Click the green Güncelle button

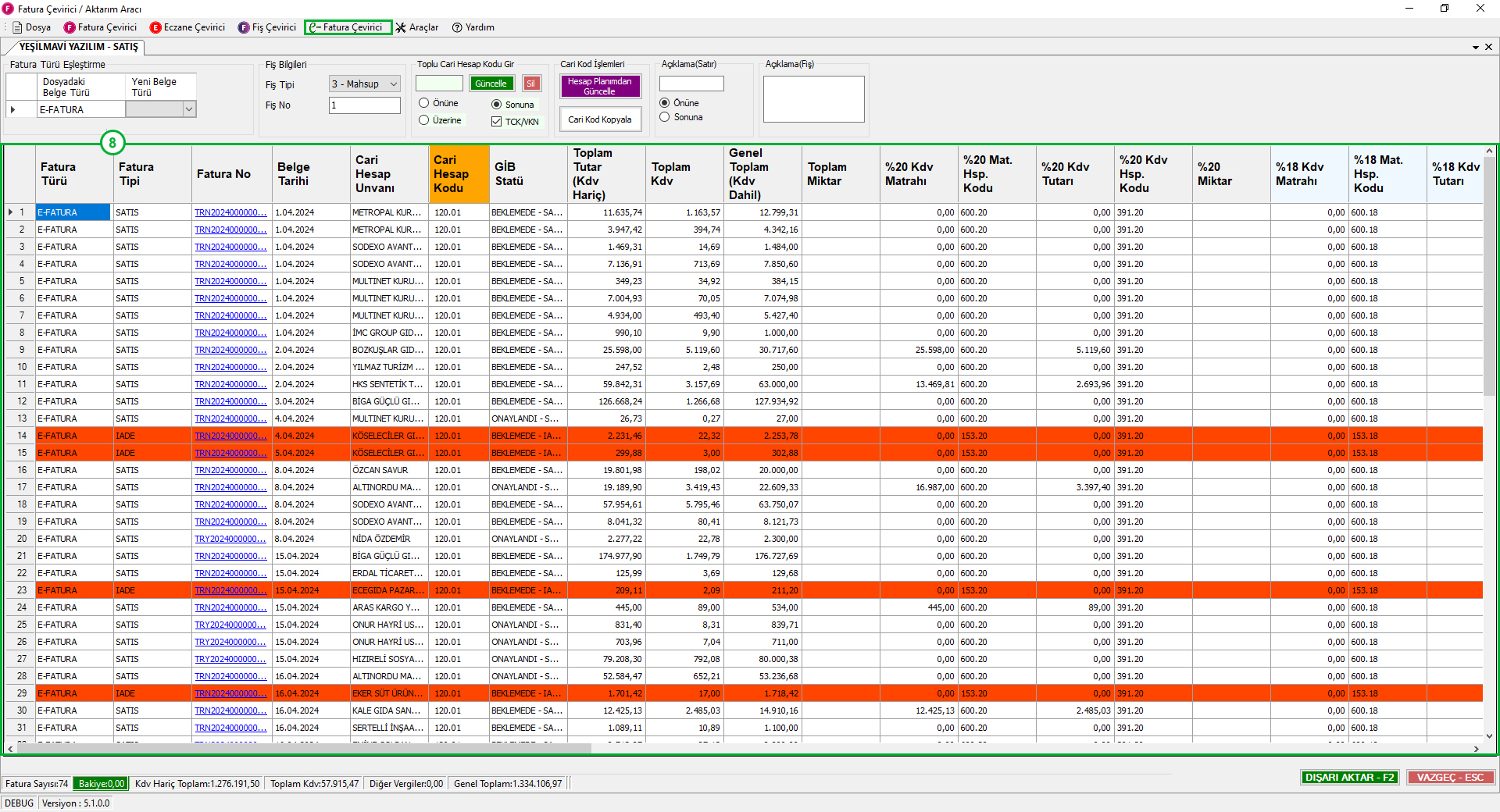[x=491, y=84]
